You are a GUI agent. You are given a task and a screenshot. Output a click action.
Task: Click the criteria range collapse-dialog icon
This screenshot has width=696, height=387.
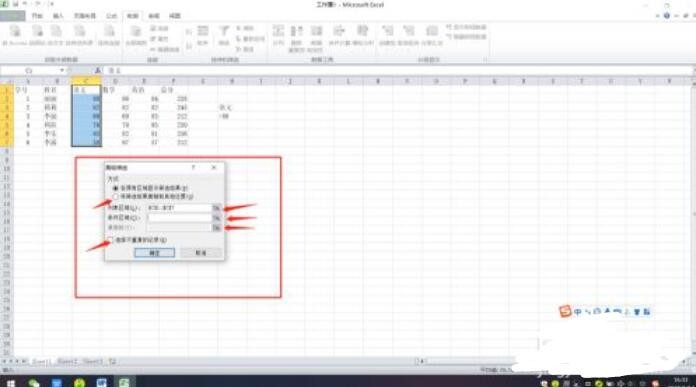coord(217,218)
